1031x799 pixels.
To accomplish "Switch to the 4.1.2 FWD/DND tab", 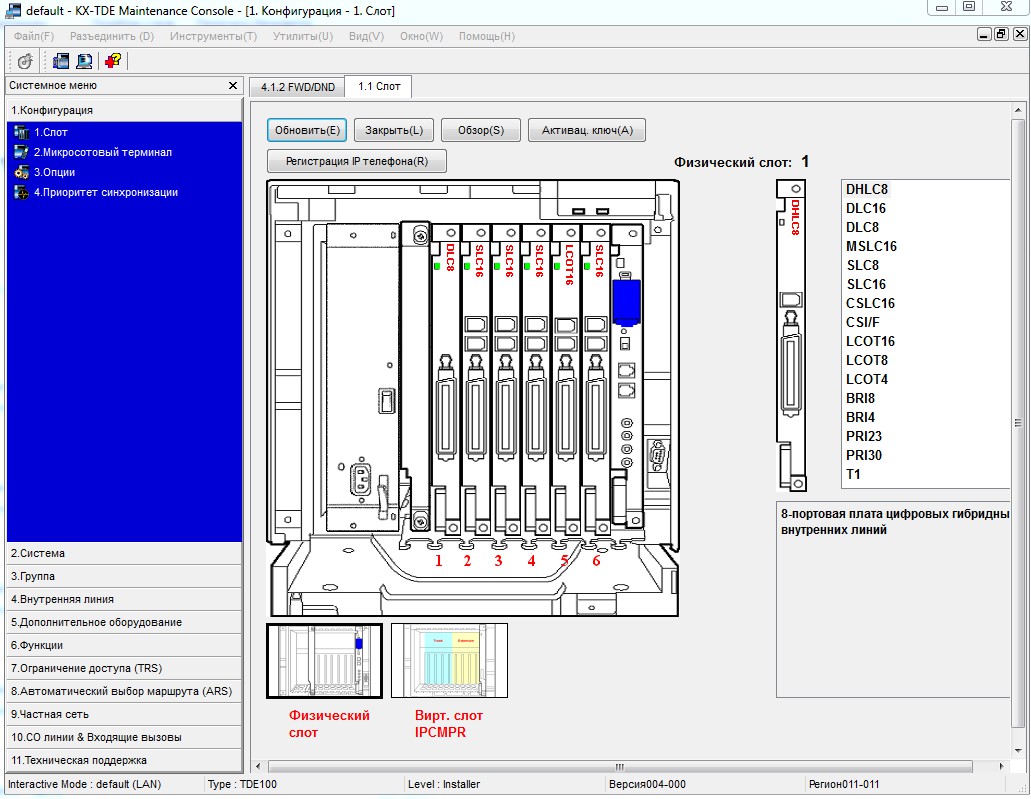I will pyautogui.click(x=297, y=87).
